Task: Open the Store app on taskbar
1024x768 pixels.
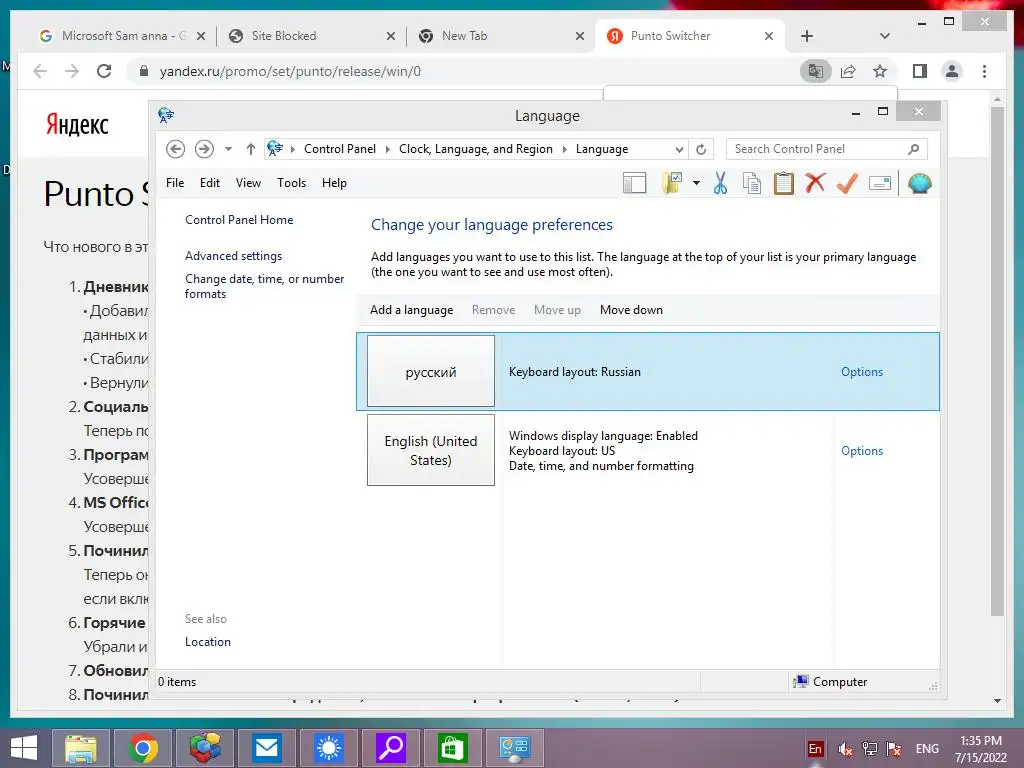Action: [452, 748]
